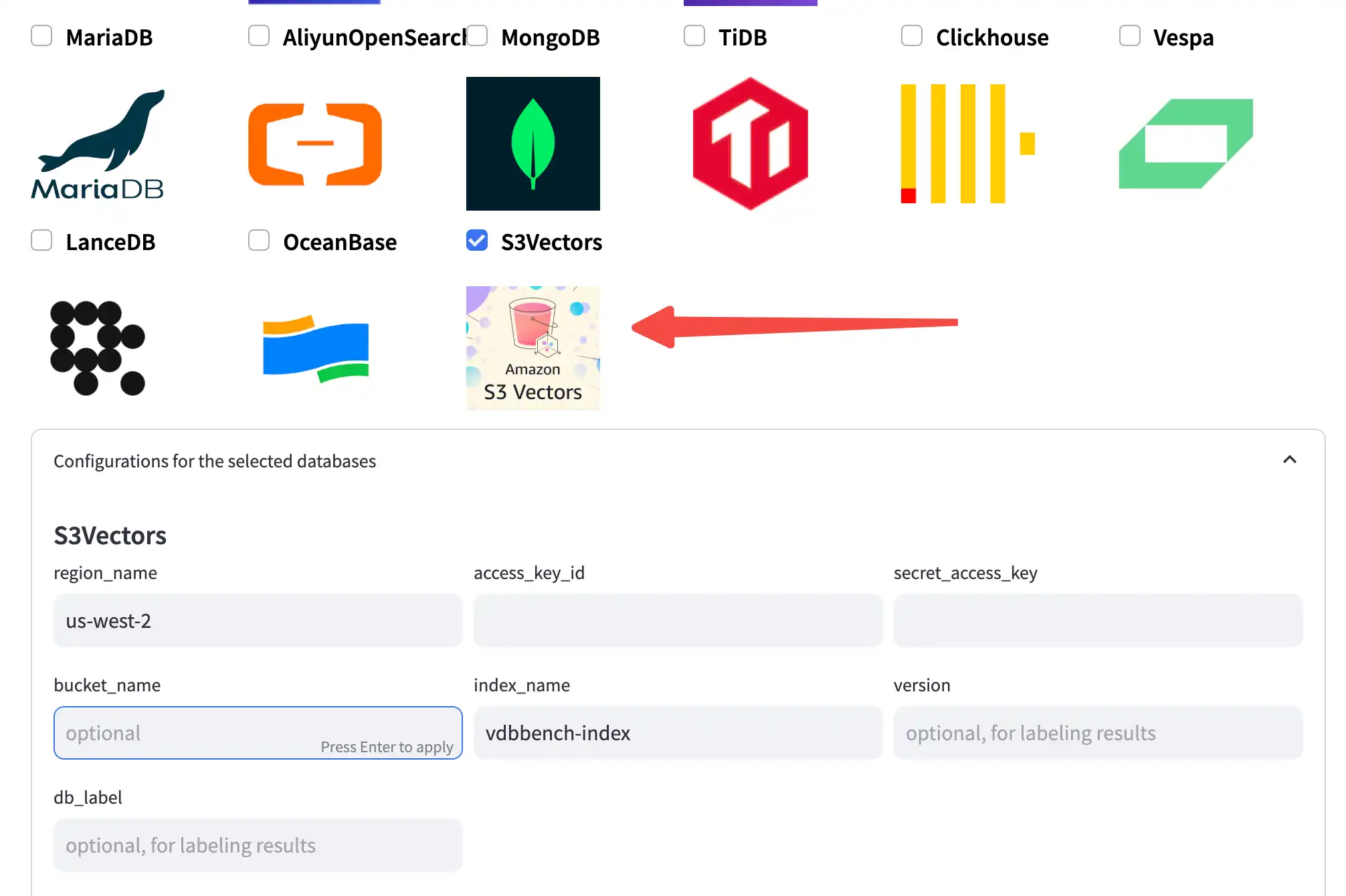Click the 'Clickhouse' label text

click(992, 37)
